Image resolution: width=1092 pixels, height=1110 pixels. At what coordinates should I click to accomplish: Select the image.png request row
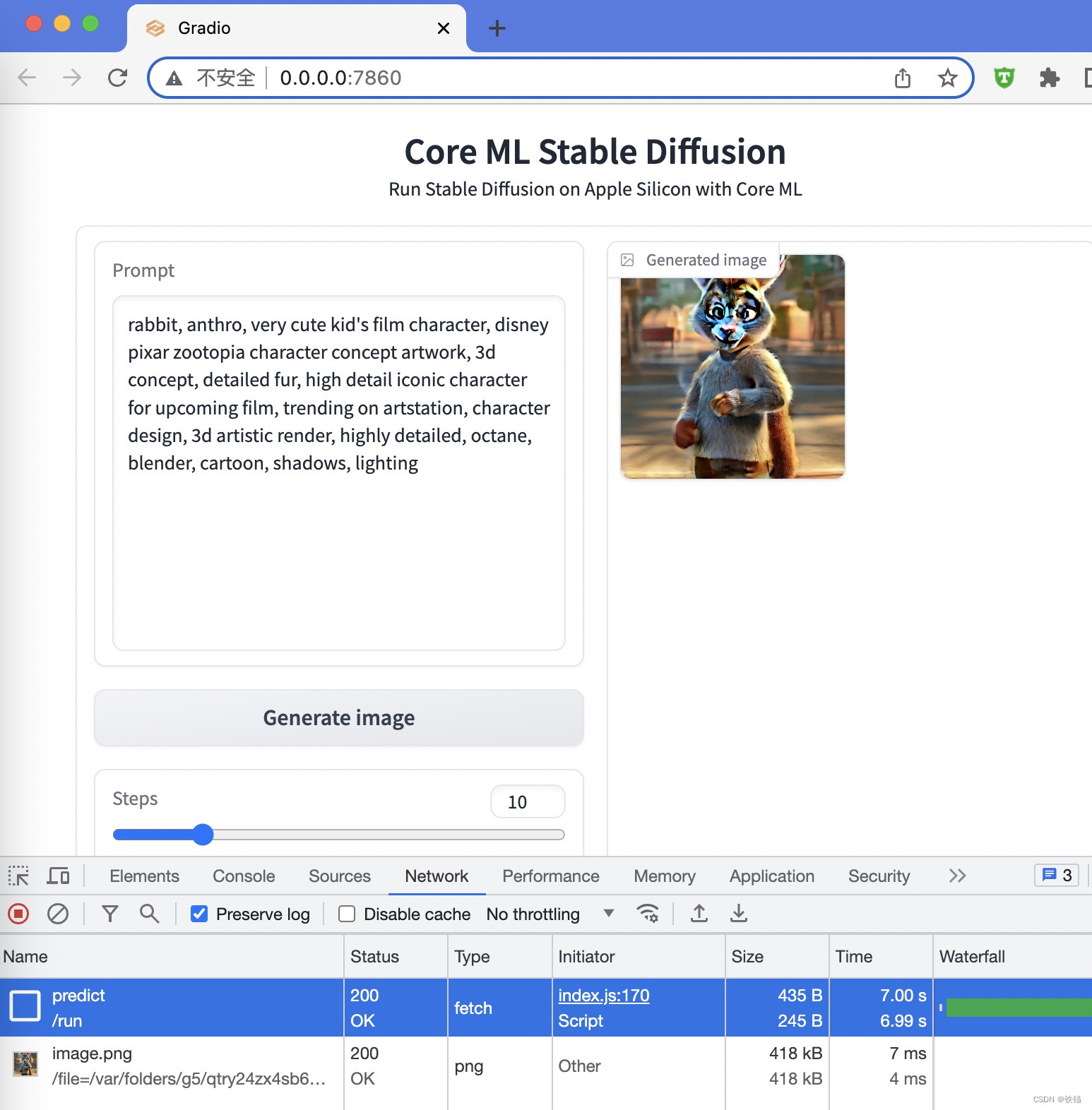[546, 1066]
